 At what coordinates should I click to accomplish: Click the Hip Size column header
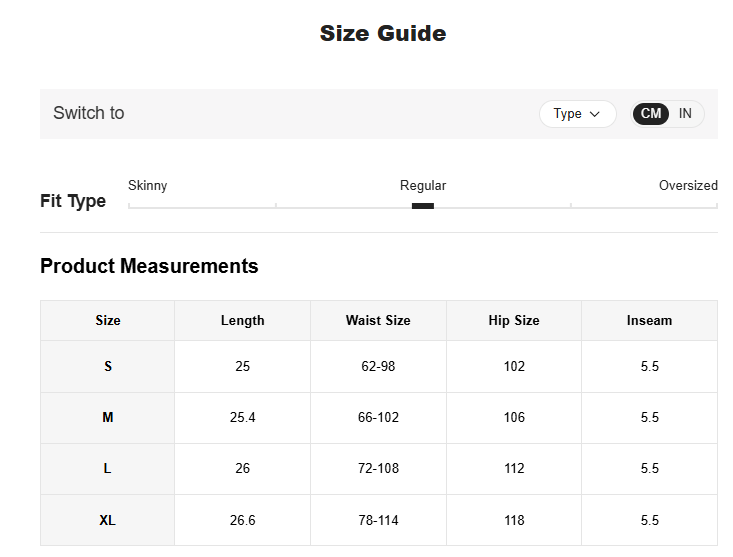point(514,321)
